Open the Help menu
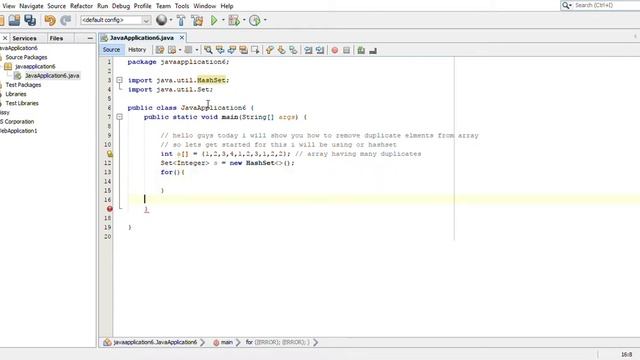This screenshot has height=360, width=640. pyautogui.click(x=227, y=6)
